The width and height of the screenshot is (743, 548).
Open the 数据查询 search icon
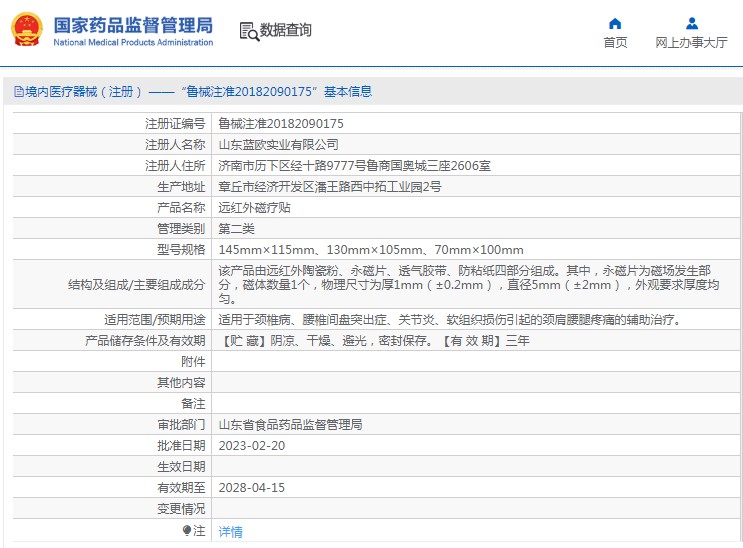249,31
